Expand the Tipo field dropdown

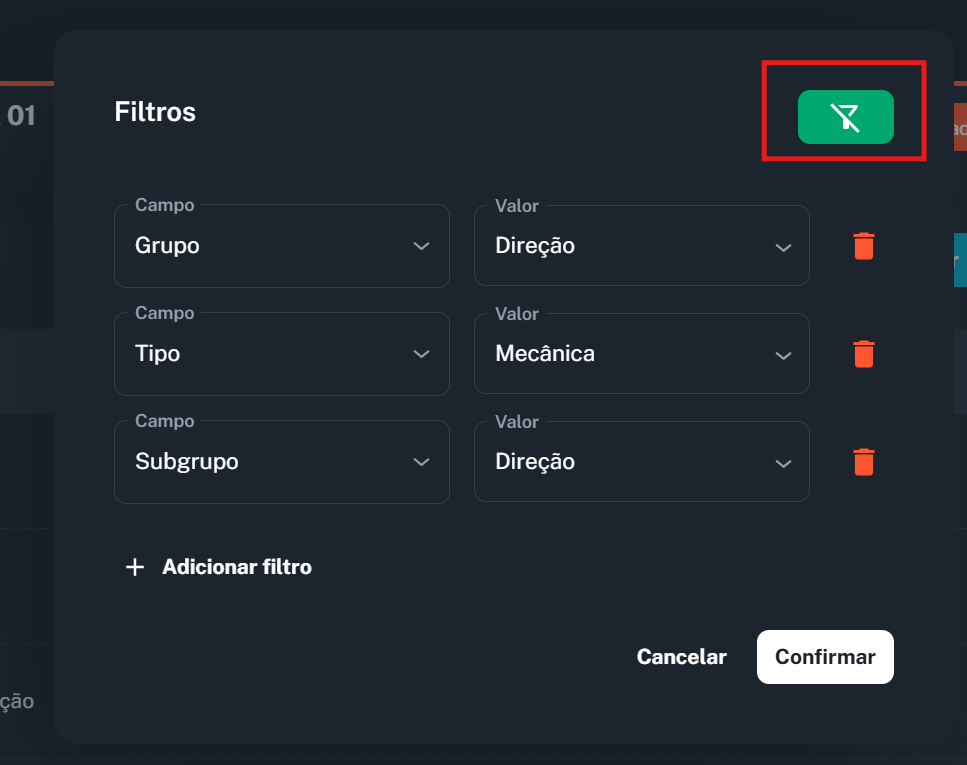282,354
